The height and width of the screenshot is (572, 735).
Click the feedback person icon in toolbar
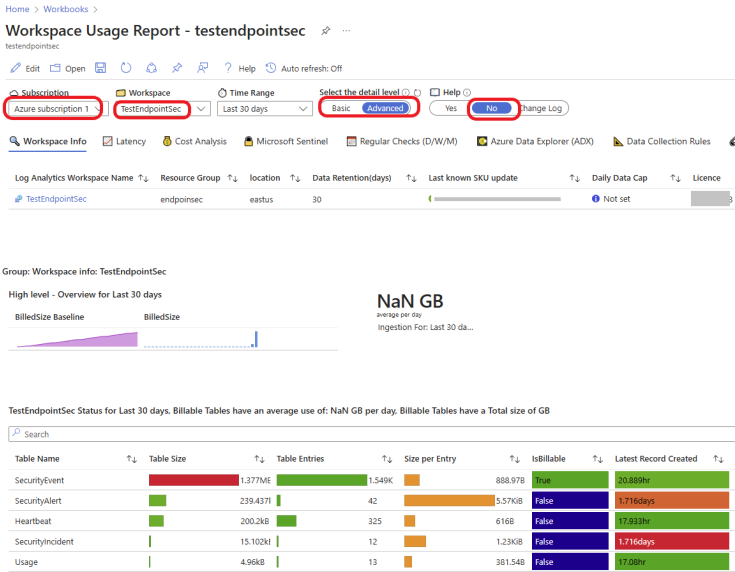[202, 68]
